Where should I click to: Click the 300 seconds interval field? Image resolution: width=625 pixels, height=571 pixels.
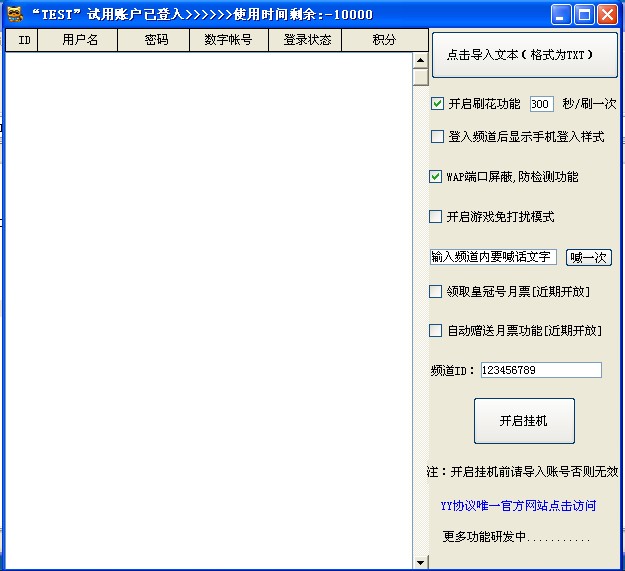tap(541, 104)
